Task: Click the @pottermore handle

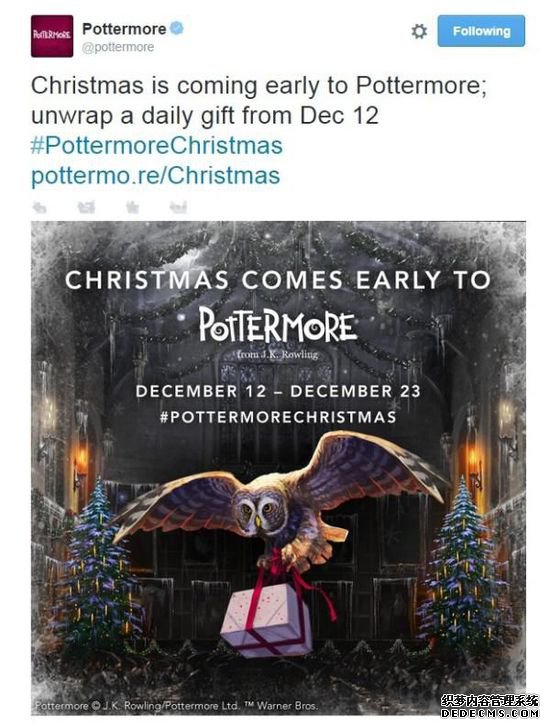Action: (x=118, y=47)
